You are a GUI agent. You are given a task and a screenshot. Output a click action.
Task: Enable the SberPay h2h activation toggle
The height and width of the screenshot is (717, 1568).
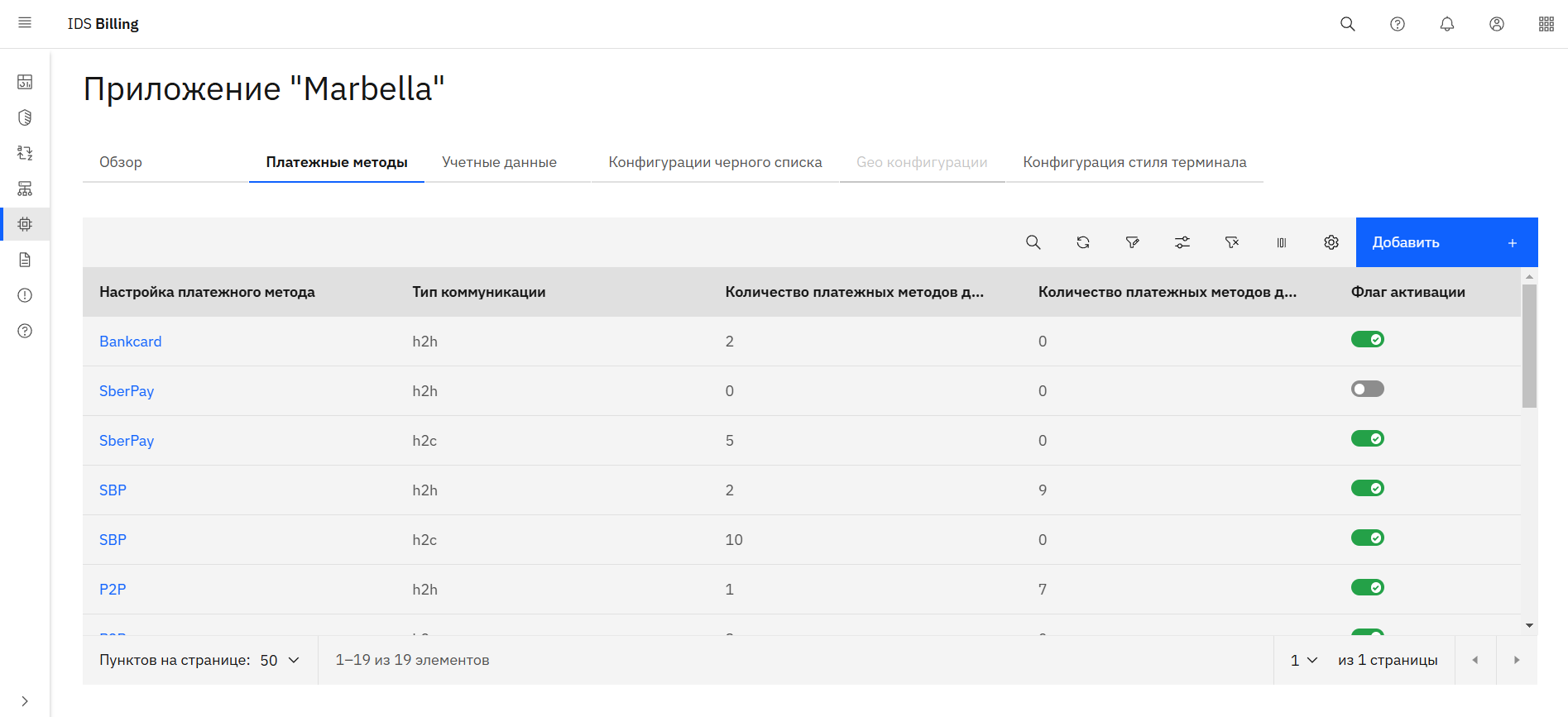(x=1367, y=389)
